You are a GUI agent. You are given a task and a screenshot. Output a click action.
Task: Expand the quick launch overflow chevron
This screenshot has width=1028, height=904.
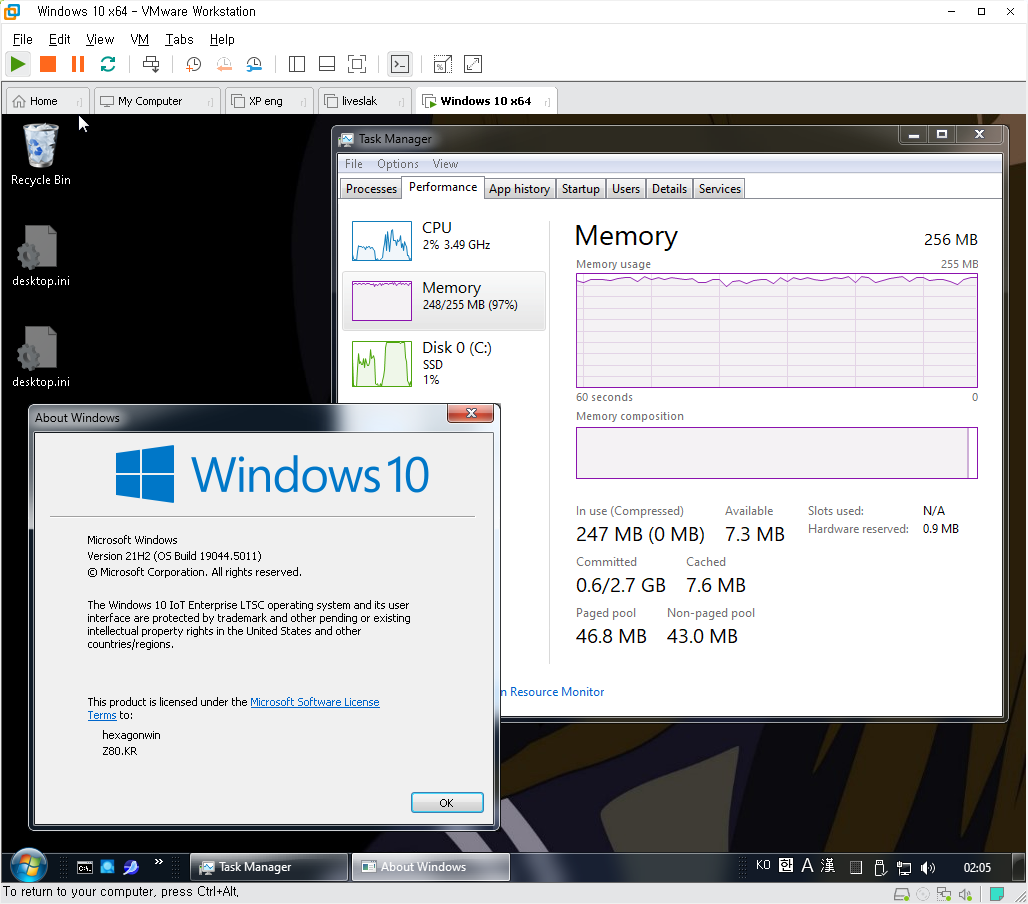tap(158, 862)
